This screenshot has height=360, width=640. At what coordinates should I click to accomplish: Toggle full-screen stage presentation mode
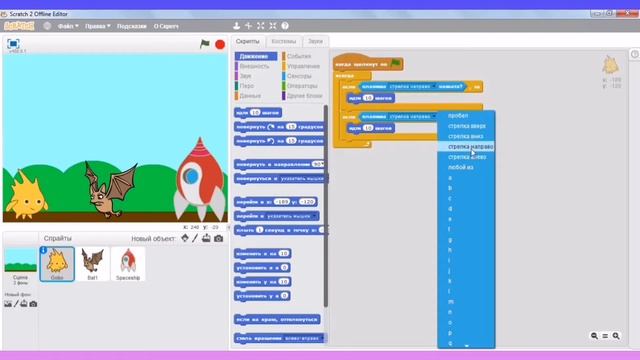pos(13,44)
